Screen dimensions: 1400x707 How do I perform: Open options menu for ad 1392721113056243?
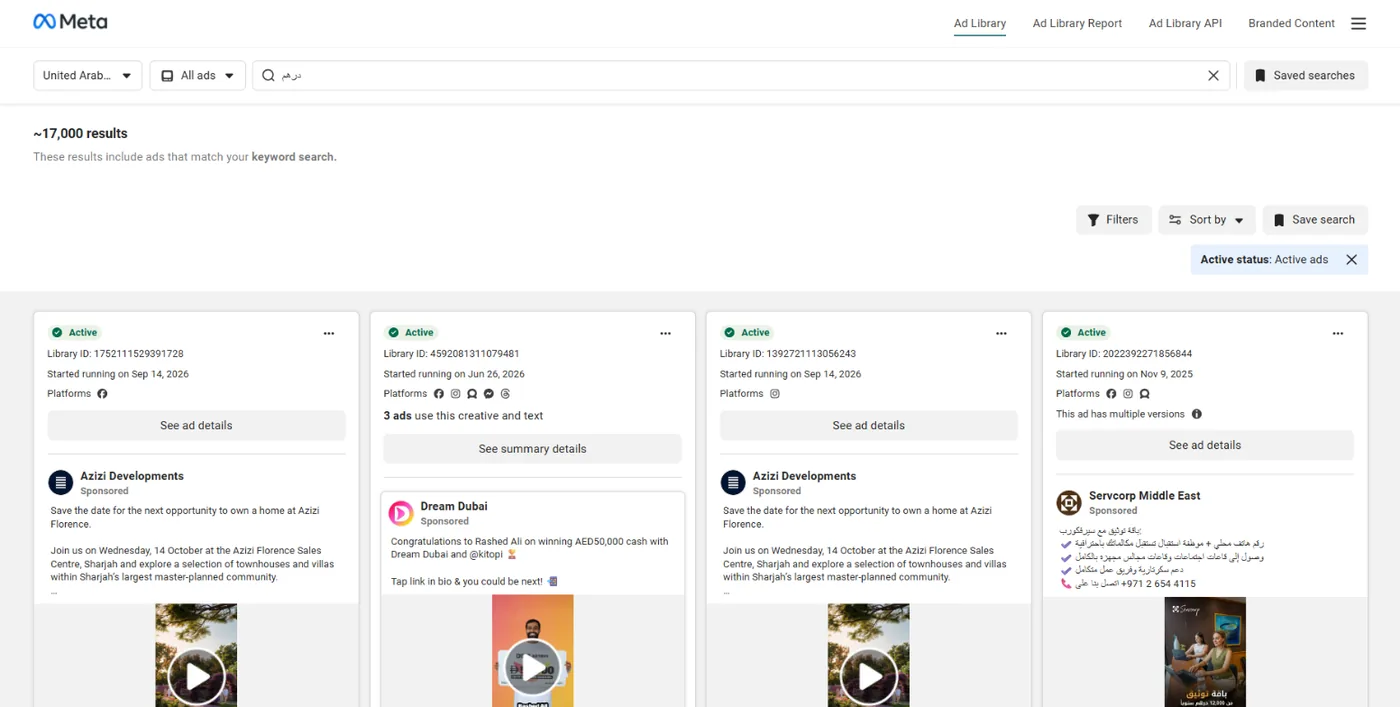click(1001, 333)
